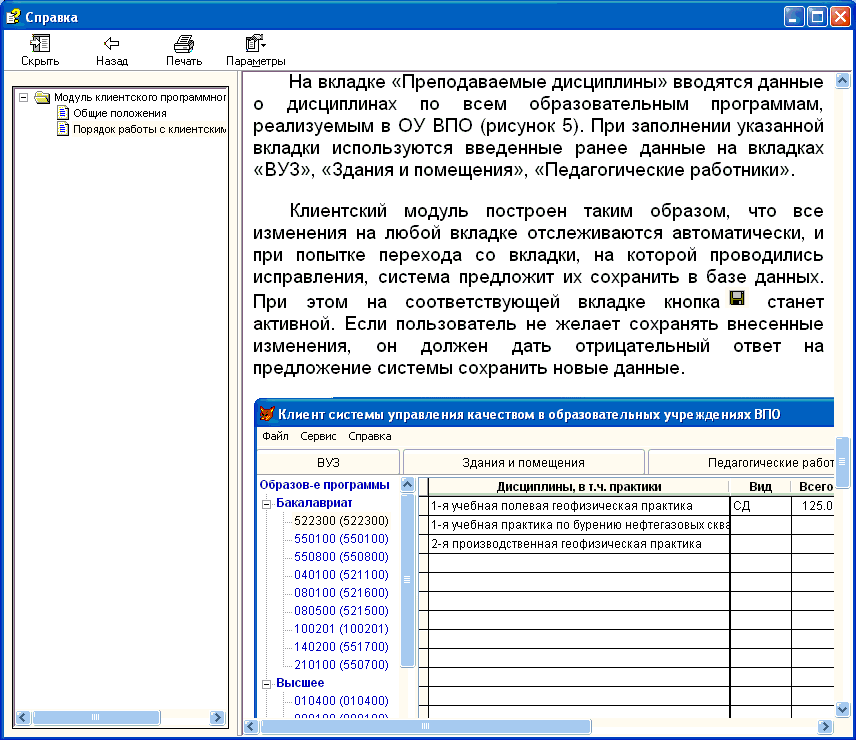The width and height of the screenshot is (856, 740).
Task: Select program 210100 (550700)
Action: point(341,665)
